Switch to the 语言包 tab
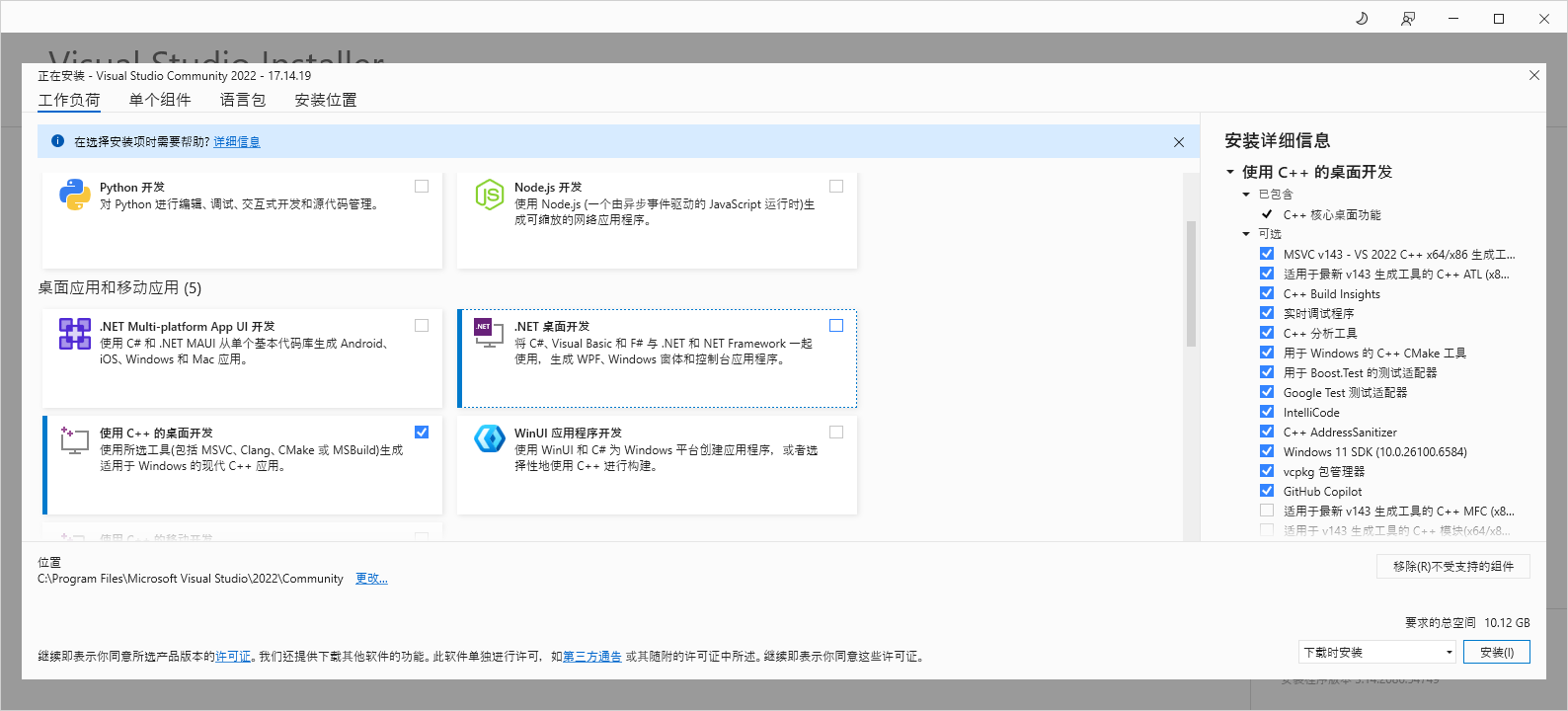 (x=243, y=100)
